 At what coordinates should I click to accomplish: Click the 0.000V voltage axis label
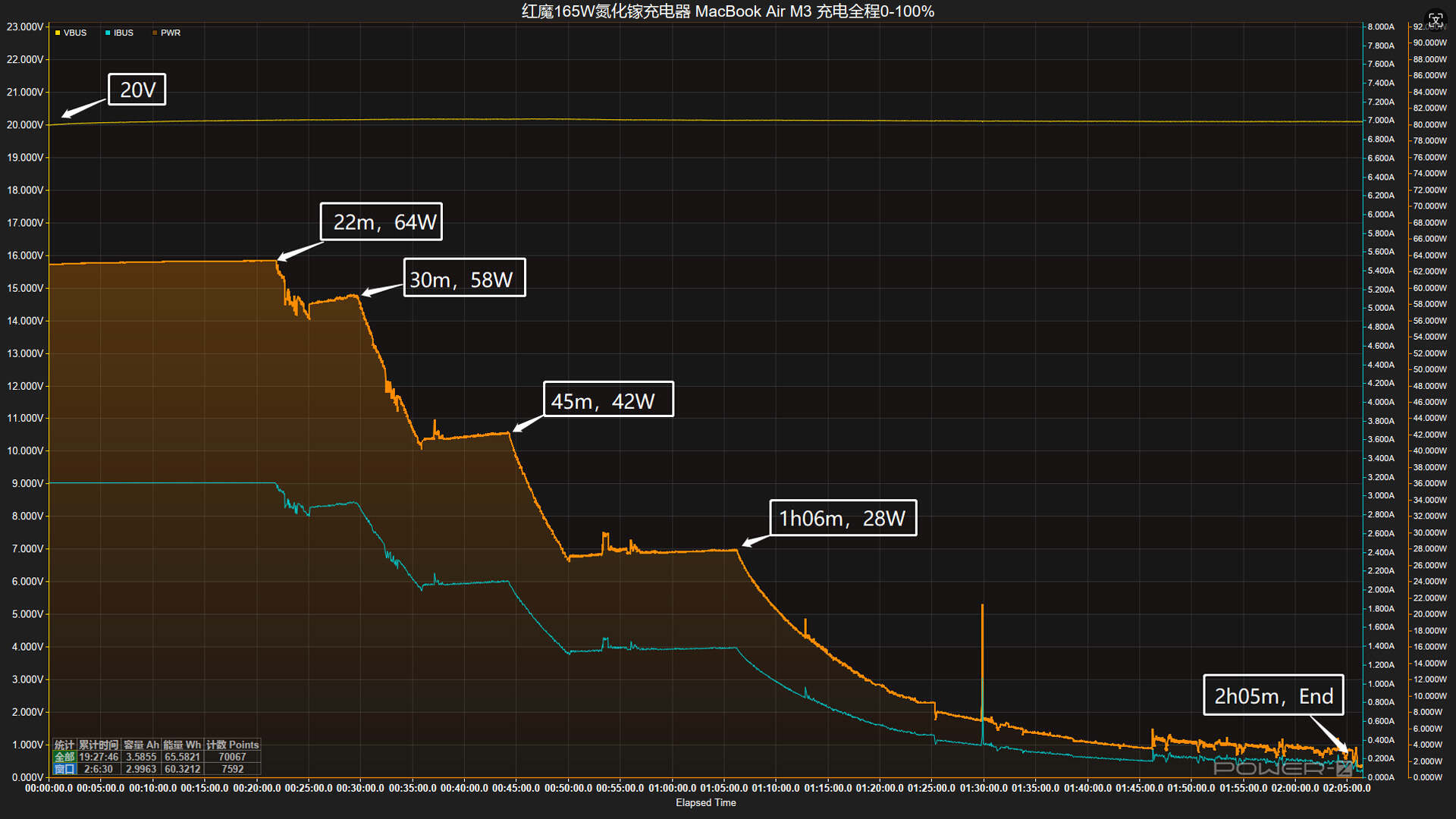tap(27, 777)
